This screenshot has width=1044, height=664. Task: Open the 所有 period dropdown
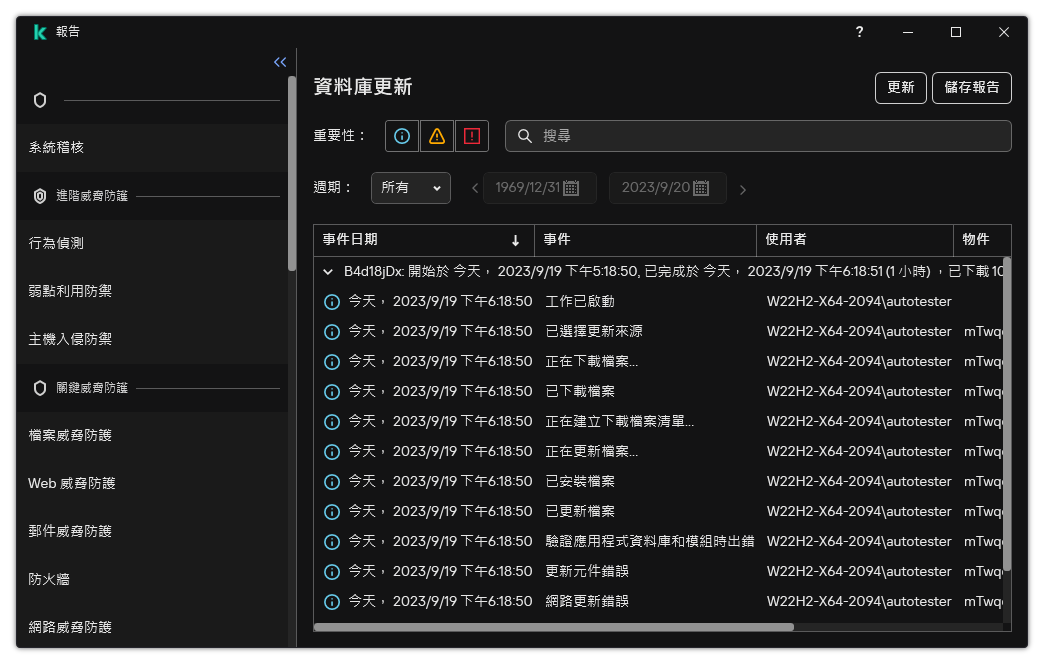410,187
